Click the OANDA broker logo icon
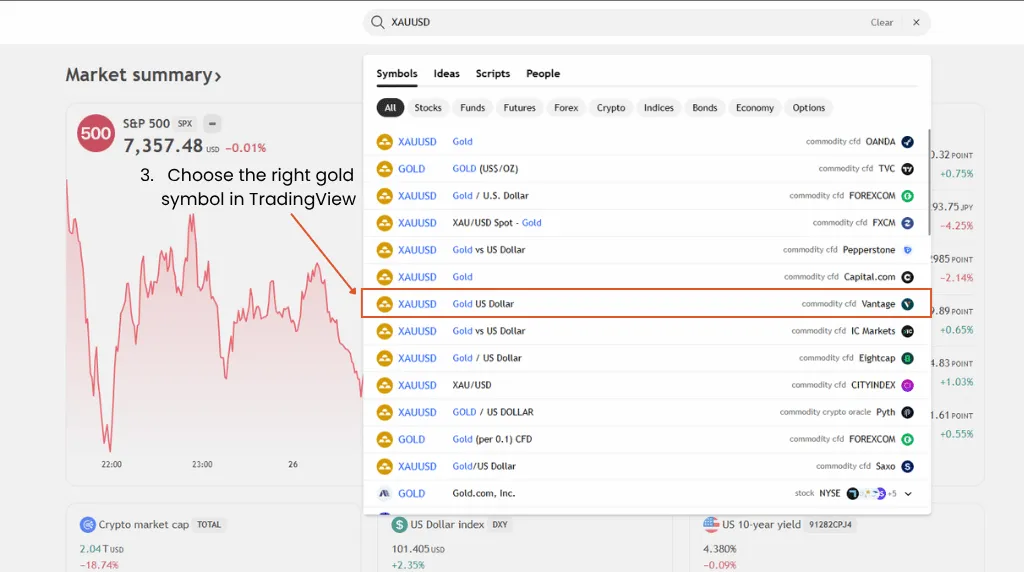Screen dimensions: 1024x572 pos(907,142)
